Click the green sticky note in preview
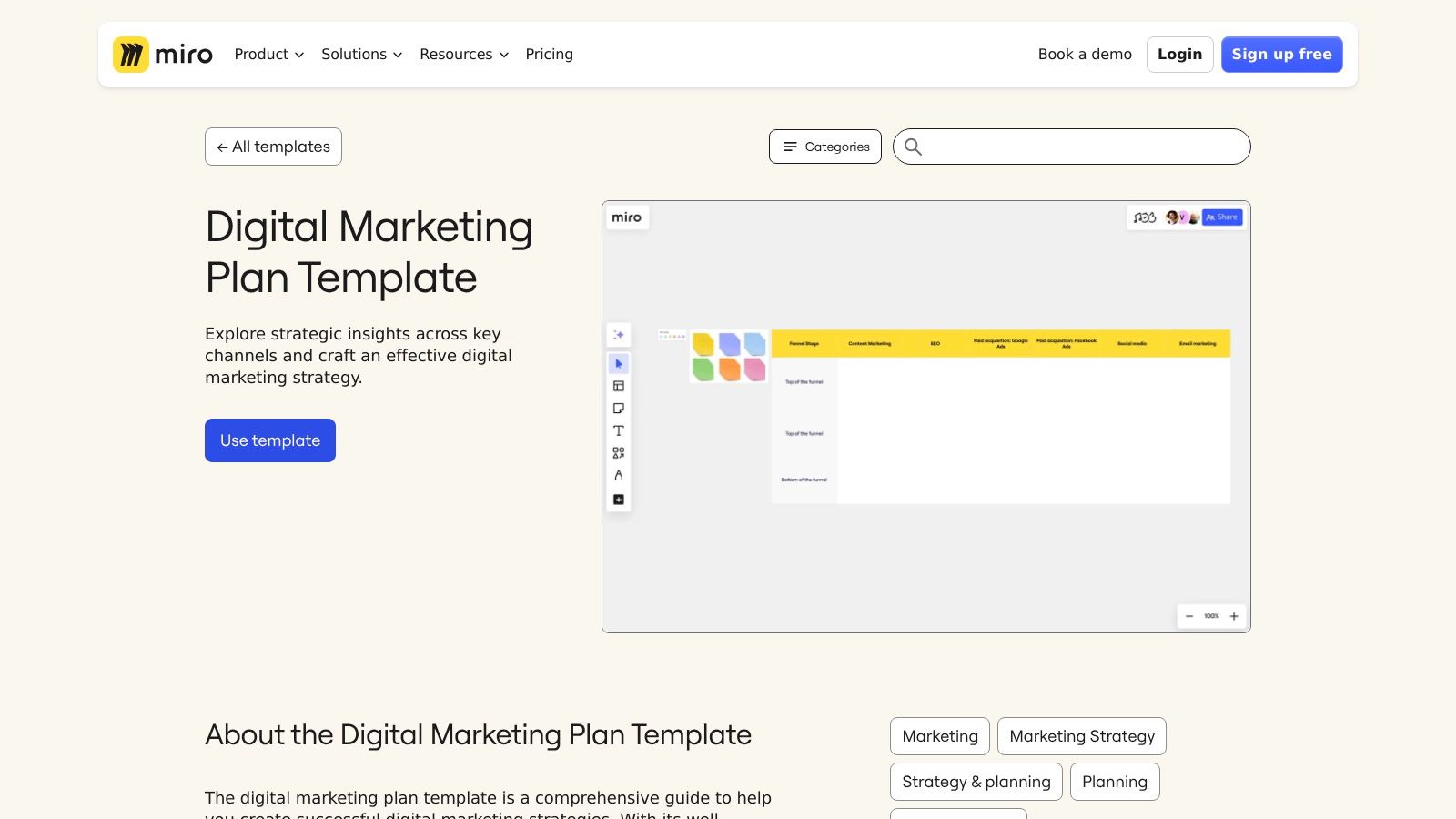The width and height of the screenshot is (1456, 819). tap(703, 369)
